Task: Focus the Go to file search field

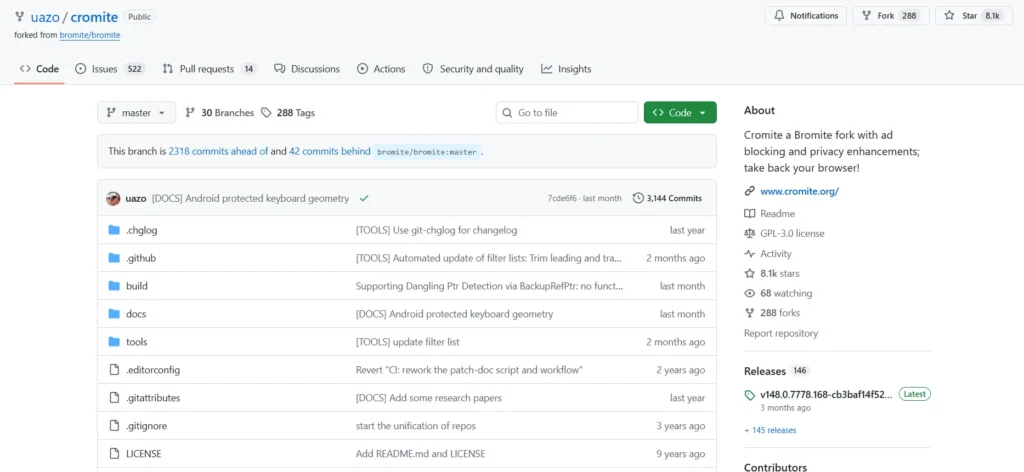Action: (567, 112)
